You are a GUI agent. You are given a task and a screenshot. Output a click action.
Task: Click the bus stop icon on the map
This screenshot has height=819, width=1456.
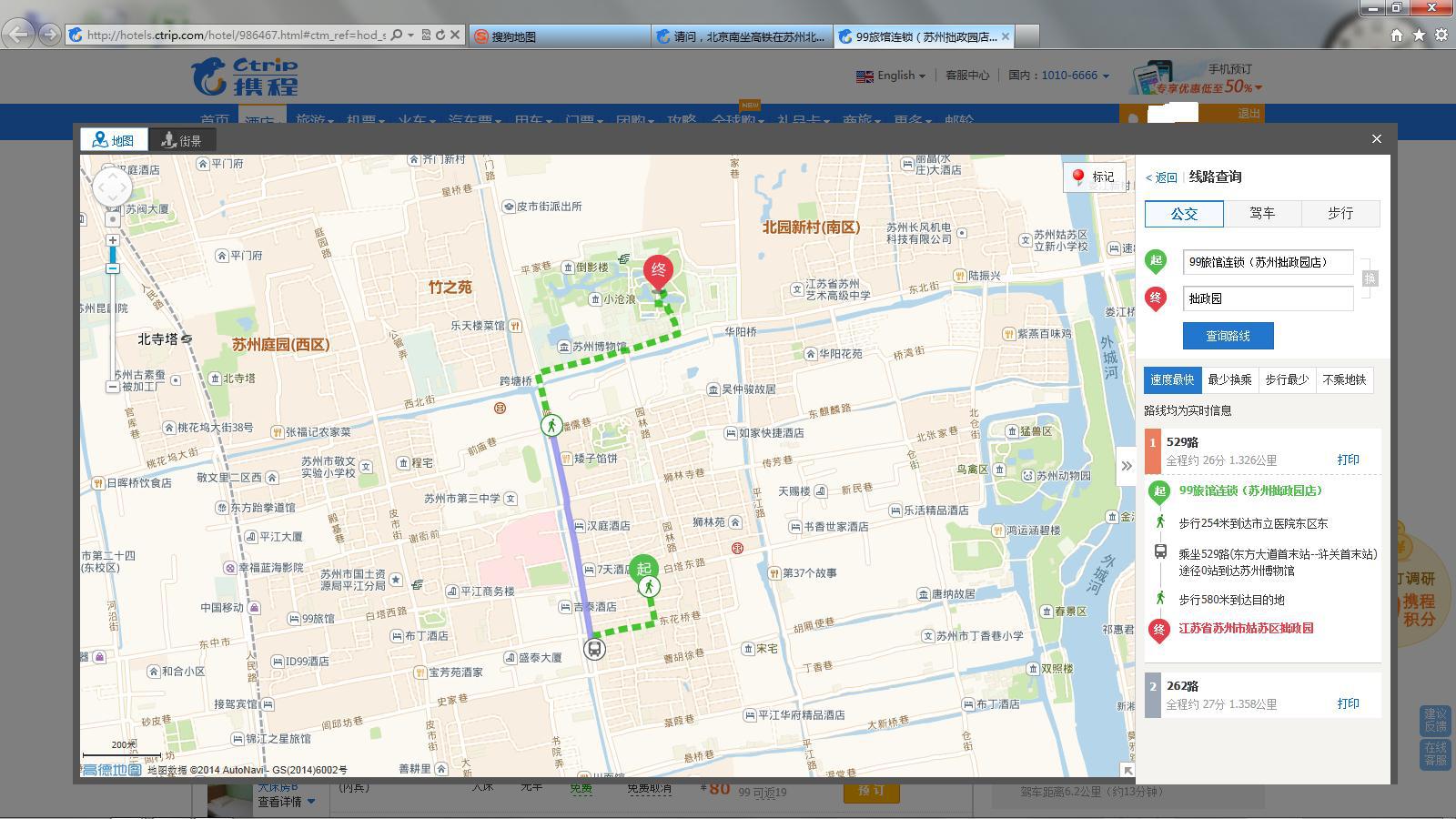coord(594,649)
